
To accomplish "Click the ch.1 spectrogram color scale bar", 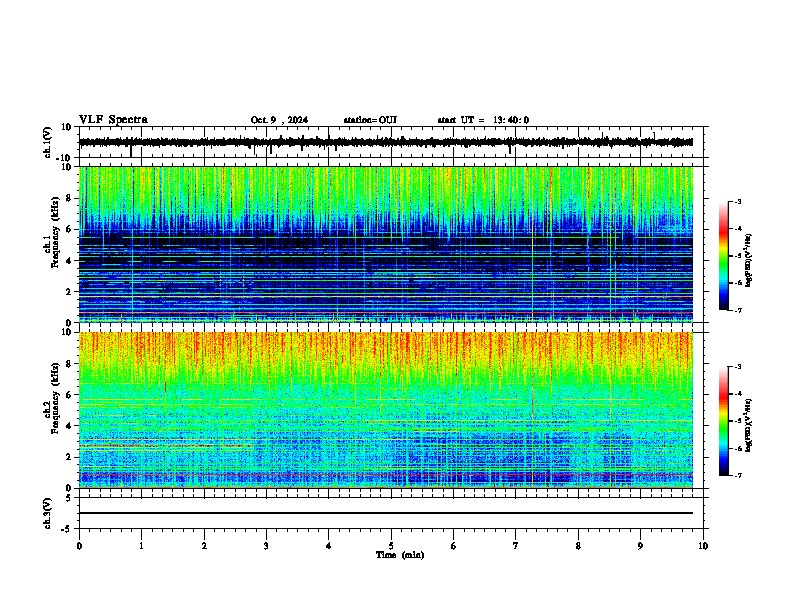I will coord(724,256).
